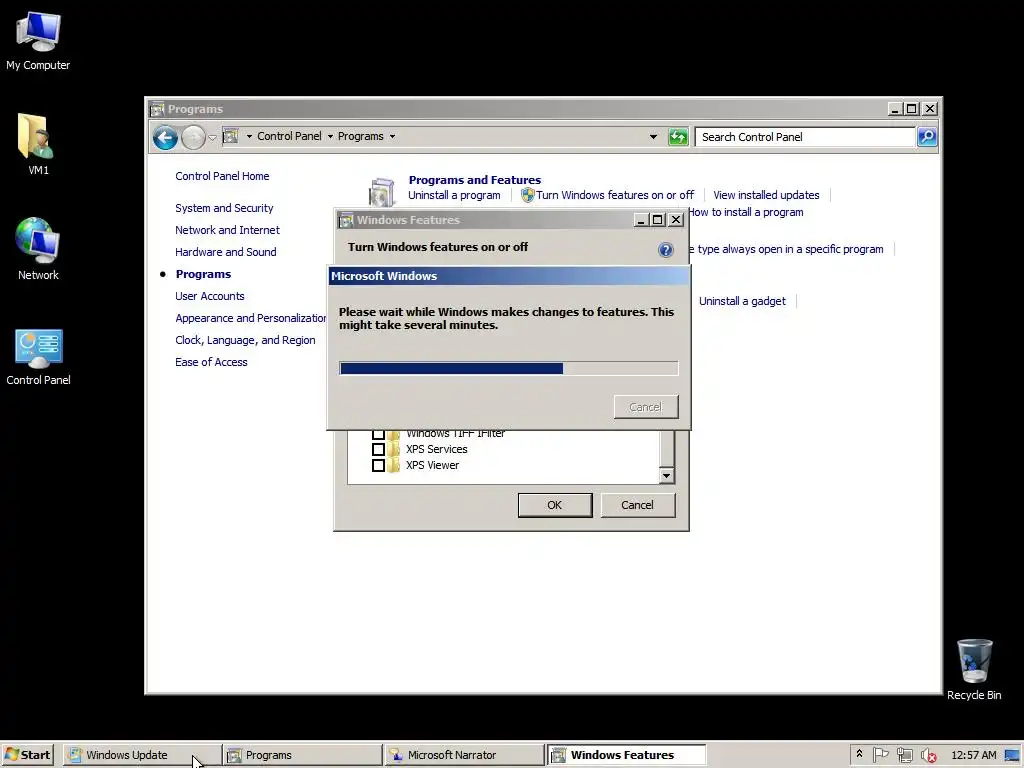Image resolution: width=1024 pixels, height=768 pixels.
Task: Click the Programs and Features icon
Action: pos(381,192)
